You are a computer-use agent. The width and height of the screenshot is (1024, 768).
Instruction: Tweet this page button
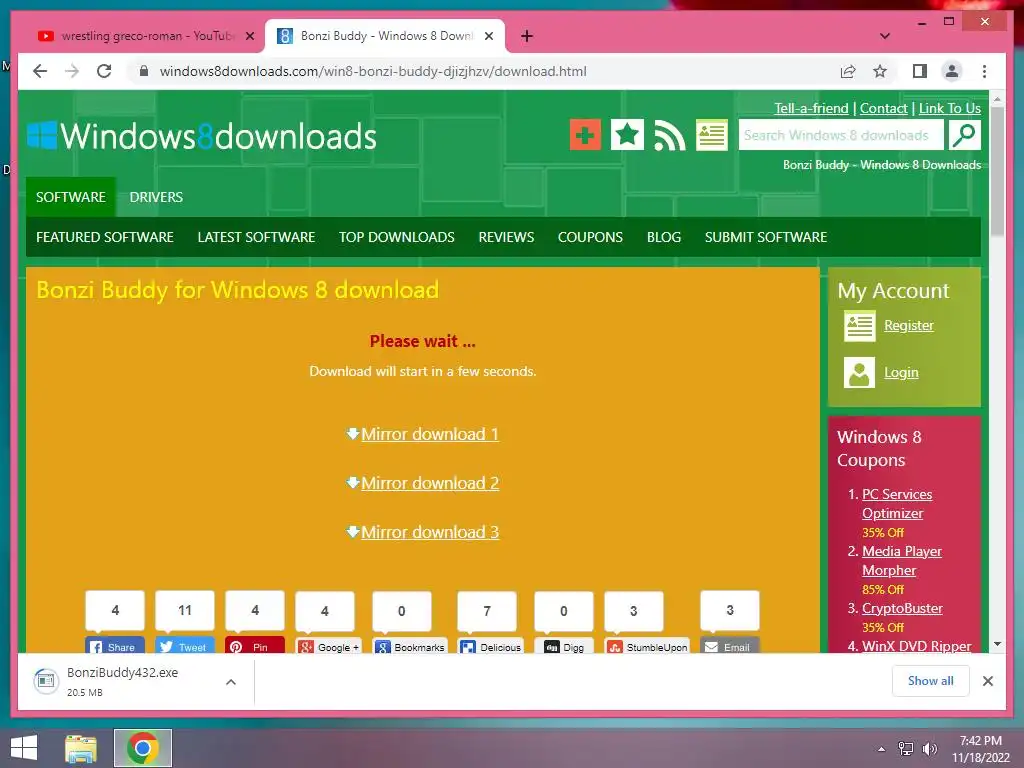pos(185,645)
